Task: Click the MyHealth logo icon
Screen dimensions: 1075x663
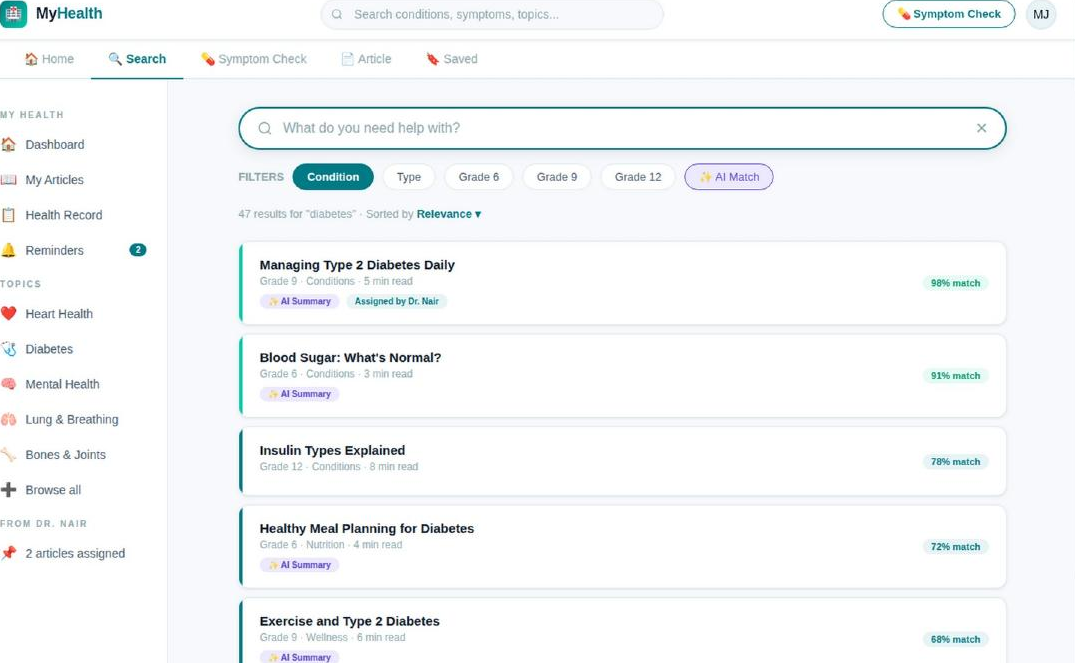Action: pos(13,14)
